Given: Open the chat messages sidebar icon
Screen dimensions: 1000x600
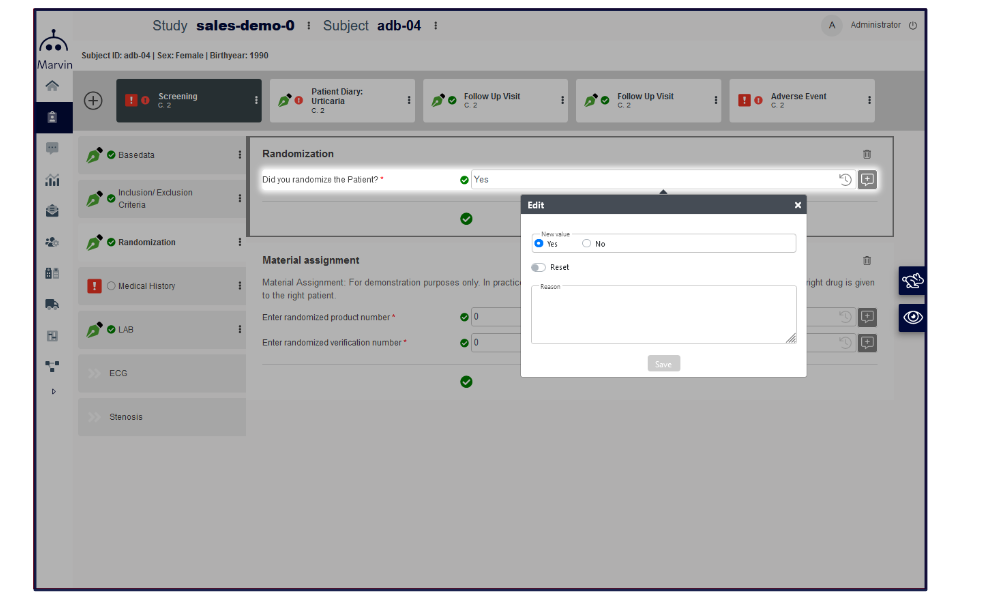Looking at the screenshot, I should pos(52,148).
